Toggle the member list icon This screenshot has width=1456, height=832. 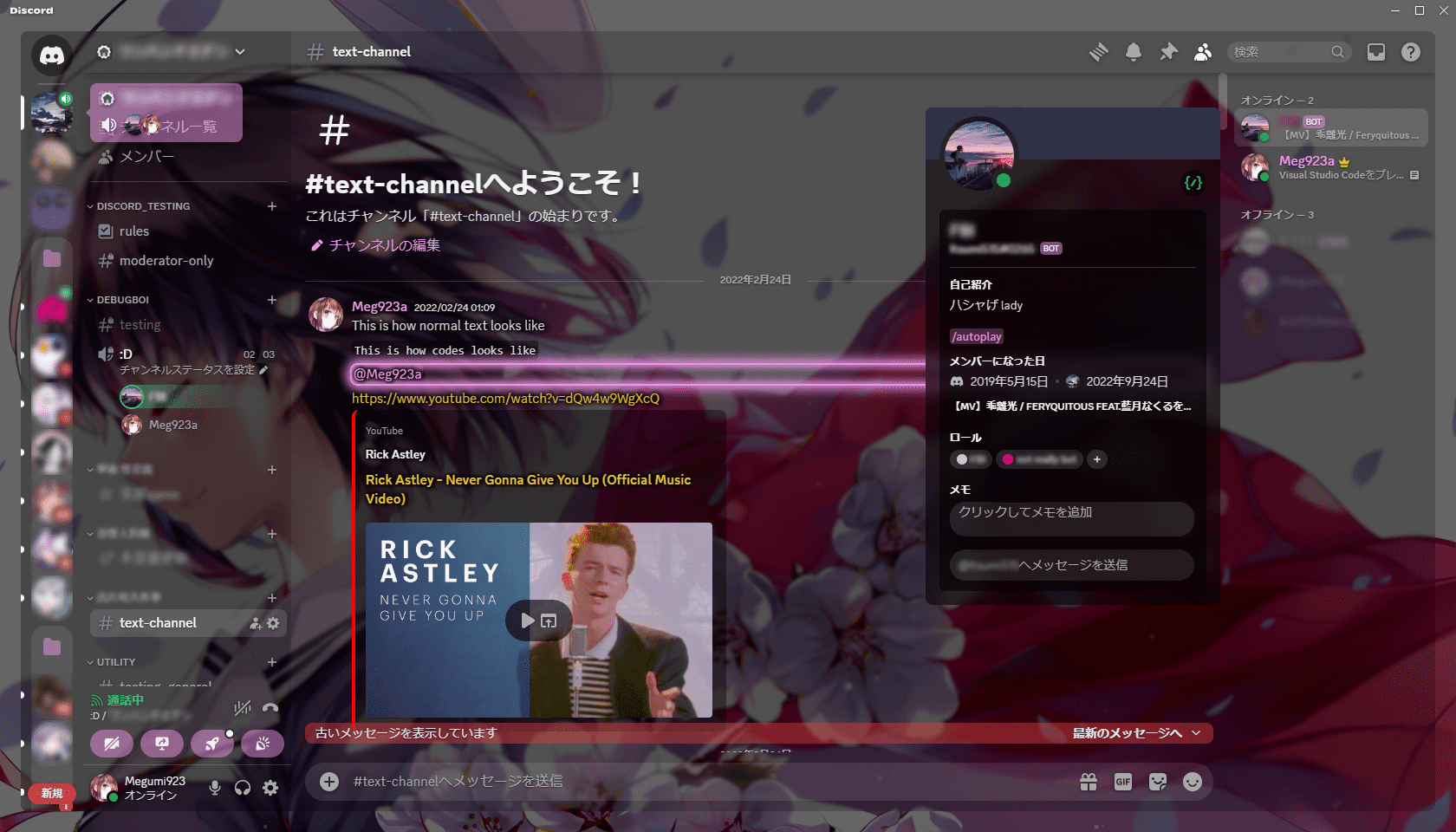pyautogui.click(x=1203, y=52)
